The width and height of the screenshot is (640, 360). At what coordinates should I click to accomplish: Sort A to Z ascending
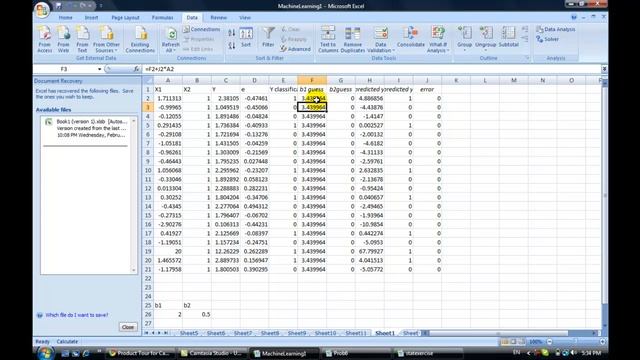232,33
